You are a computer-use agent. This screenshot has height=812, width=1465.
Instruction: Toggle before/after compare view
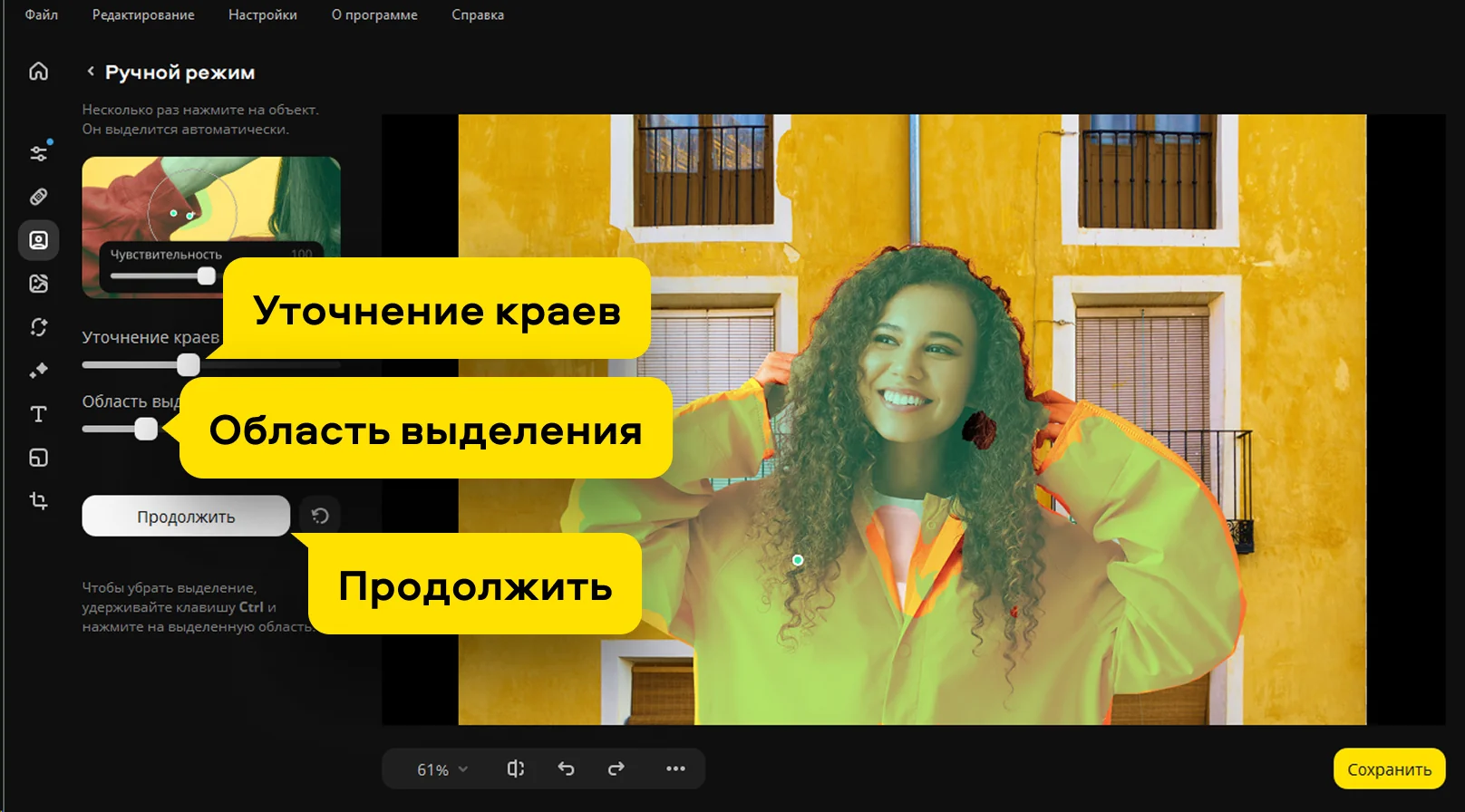click(515, 769)
